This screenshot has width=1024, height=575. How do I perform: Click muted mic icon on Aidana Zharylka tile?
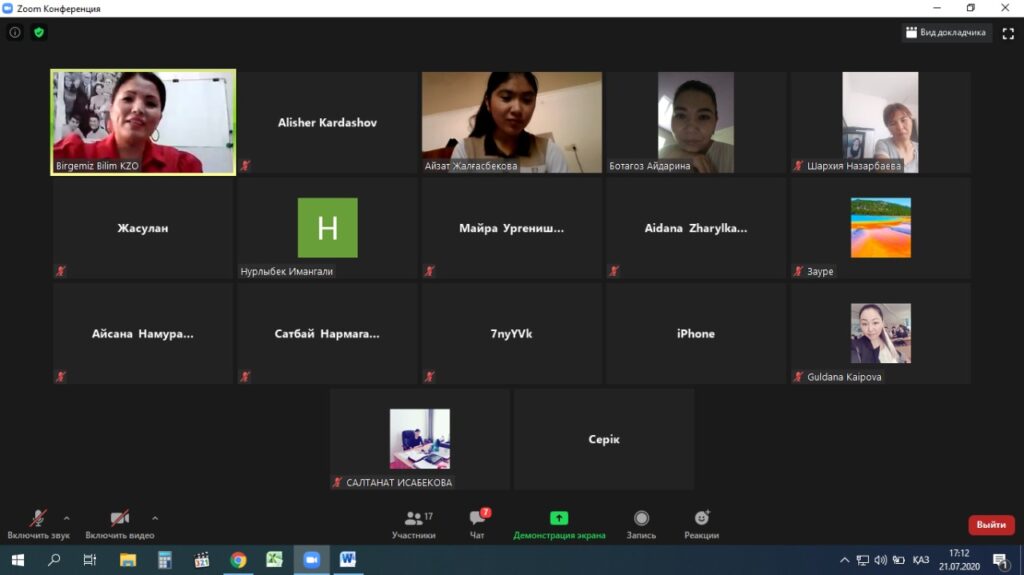click(614, 271)
